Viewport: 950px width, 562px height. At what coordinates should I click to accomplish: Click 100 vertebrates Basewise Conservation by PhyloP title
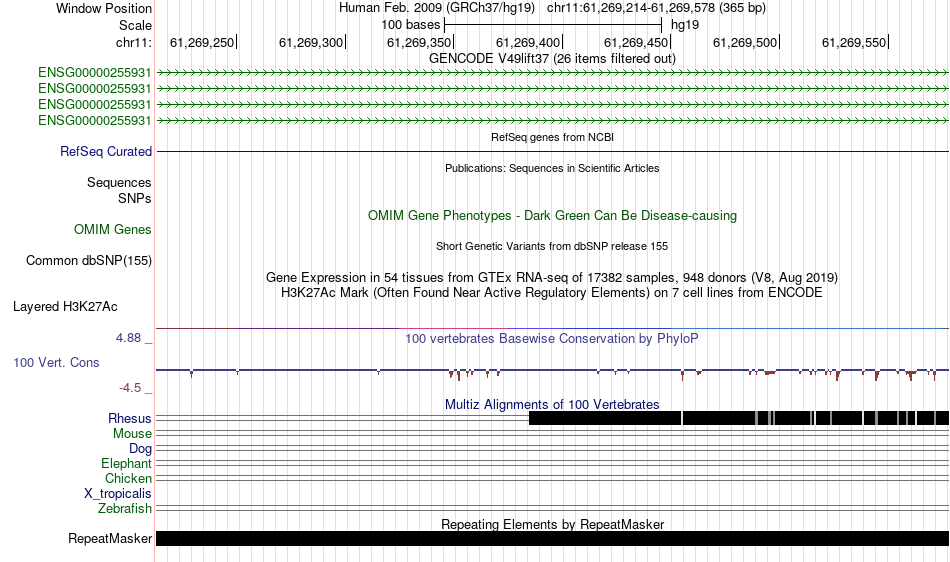coord(552,339)
